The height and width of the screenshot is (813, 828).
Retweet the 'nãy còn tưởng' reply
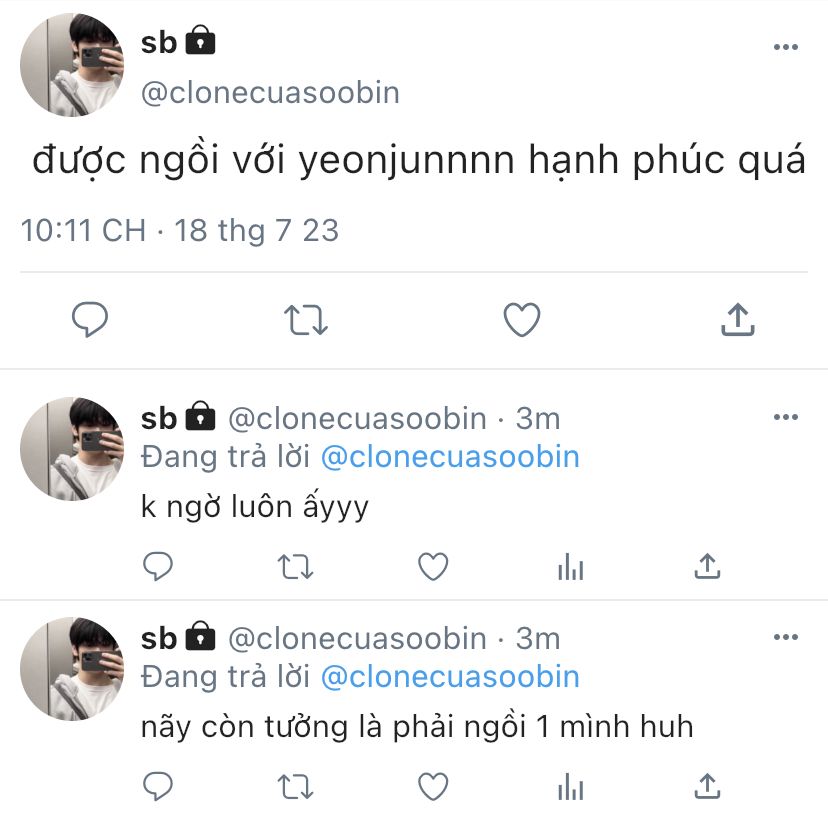[296, 787]
